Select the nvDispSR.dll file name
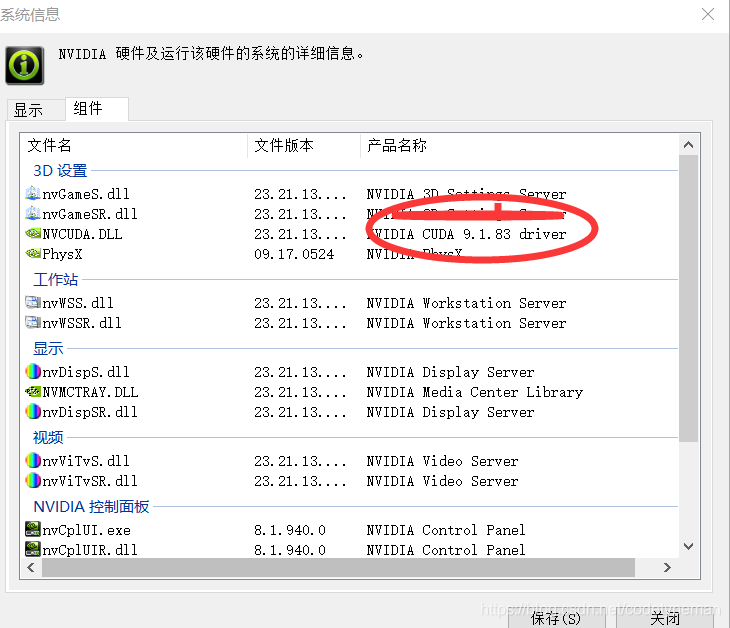The width and height of the screenshot is (730, 628). pyautogui.click(x=90, y=412)
